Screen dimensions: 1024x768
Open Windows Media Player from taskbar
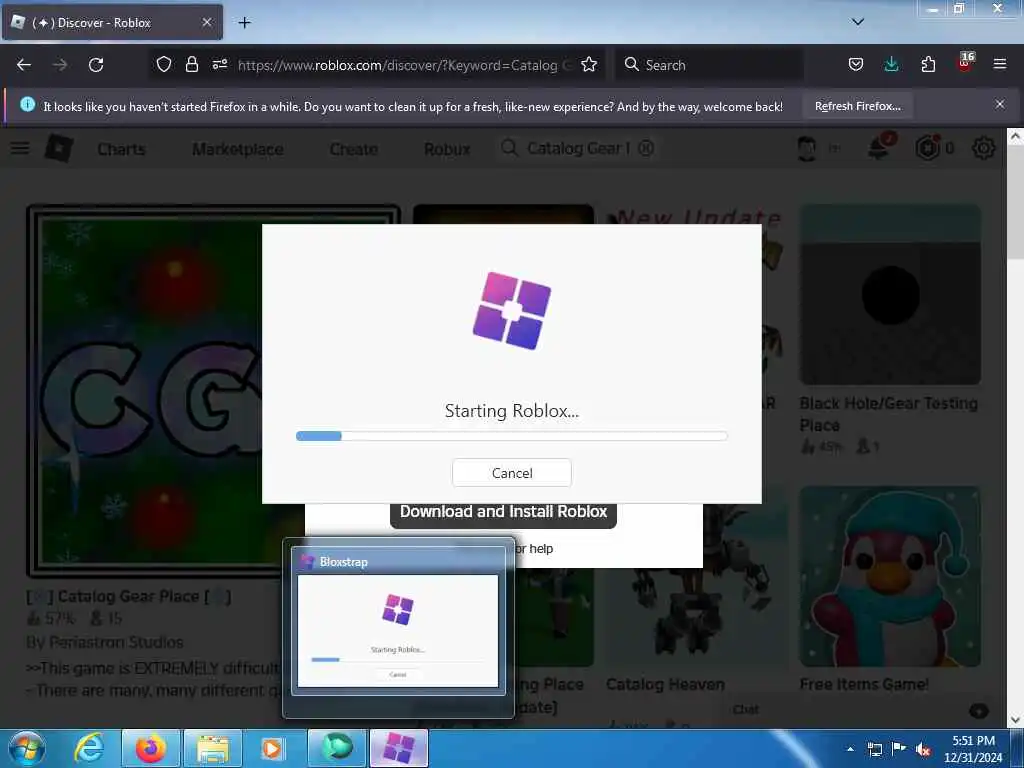point(274,748)
